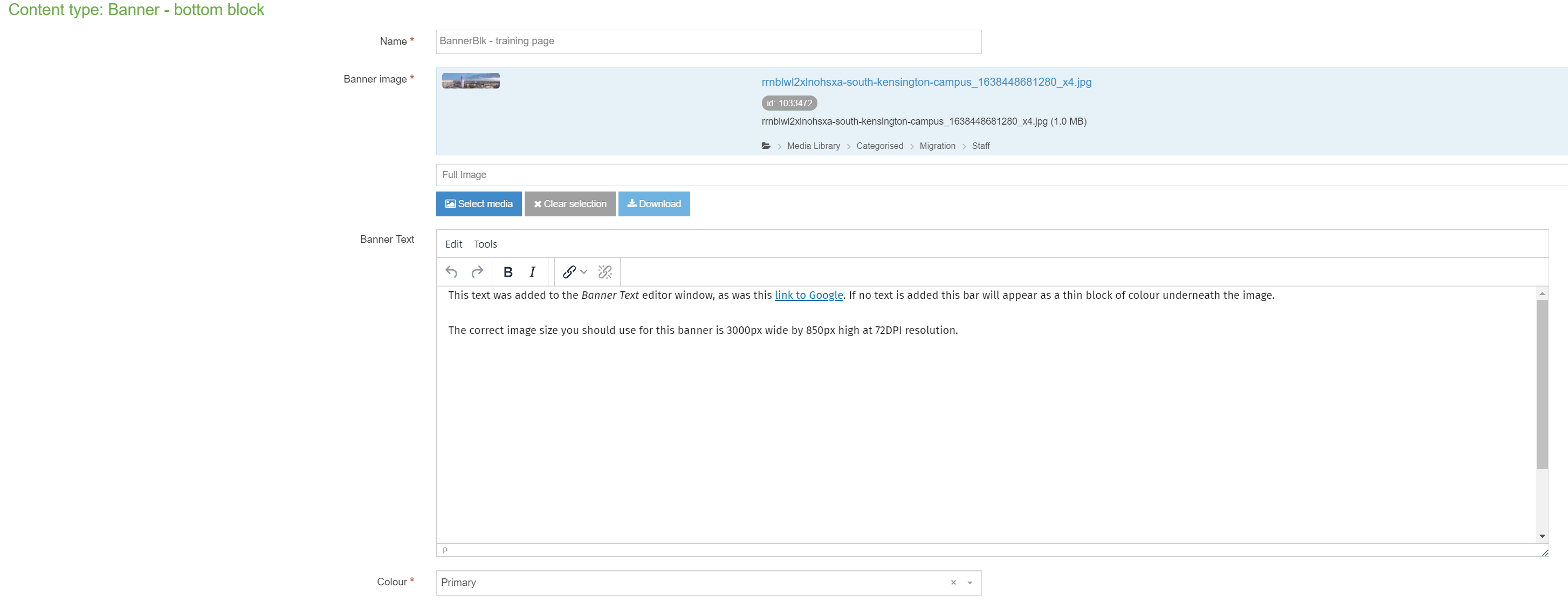Click the Redo arrow icon
This screenshot has width=1568, height=608.
coord(477,272)
